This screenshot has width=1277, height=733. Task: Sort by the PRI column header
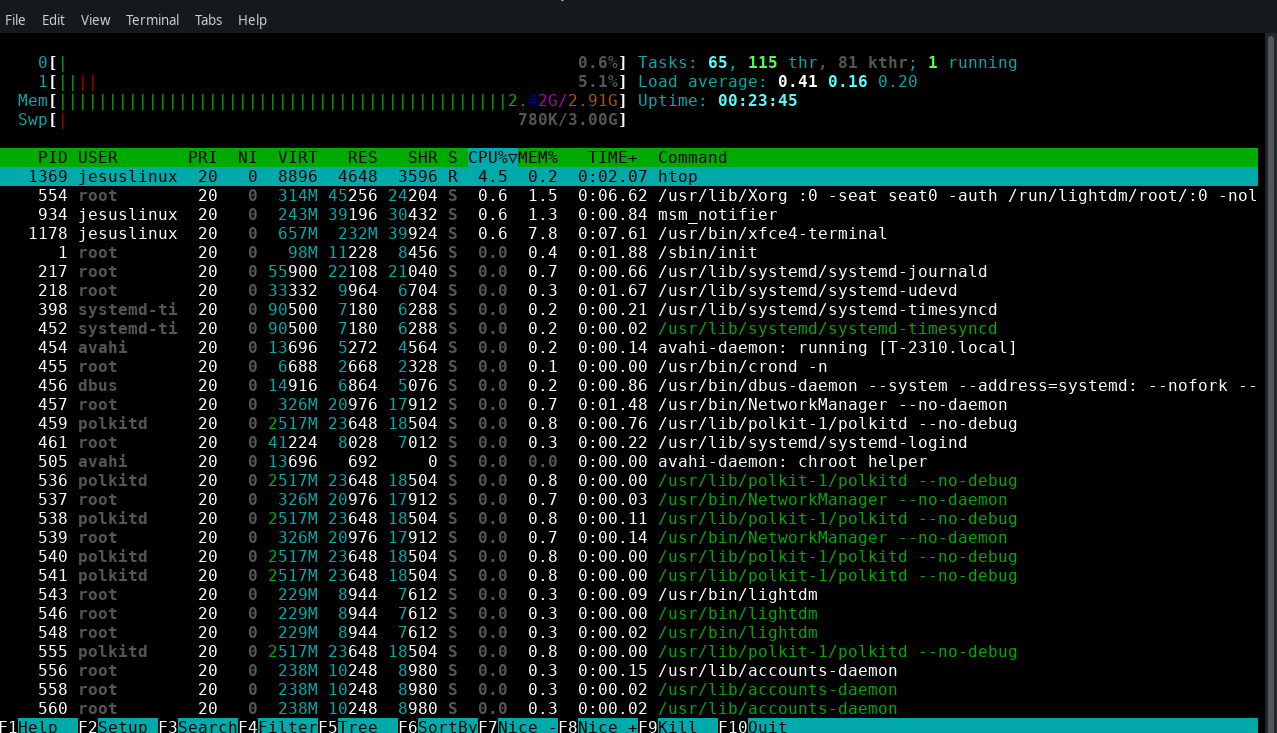[x=203, y=158]
